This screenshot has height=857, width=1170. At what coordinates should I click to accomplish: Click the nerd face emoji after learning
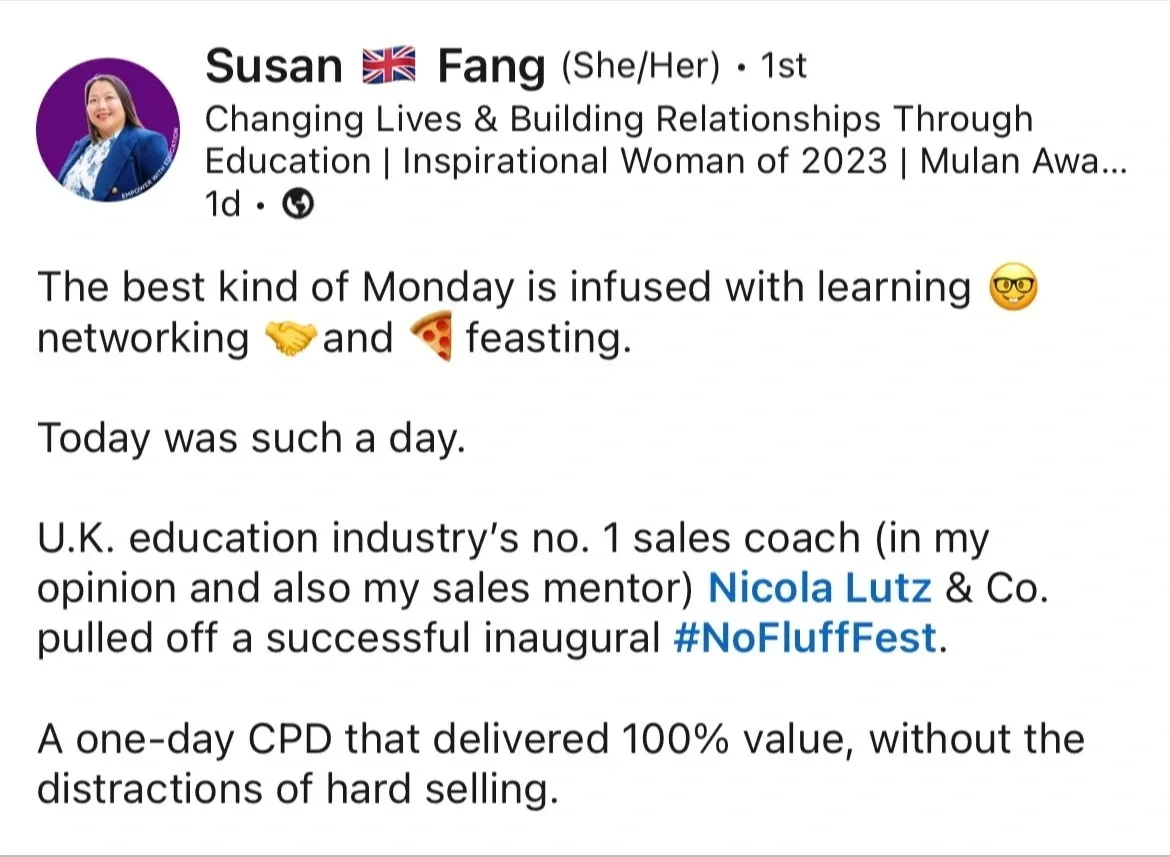coord(1013,289)
